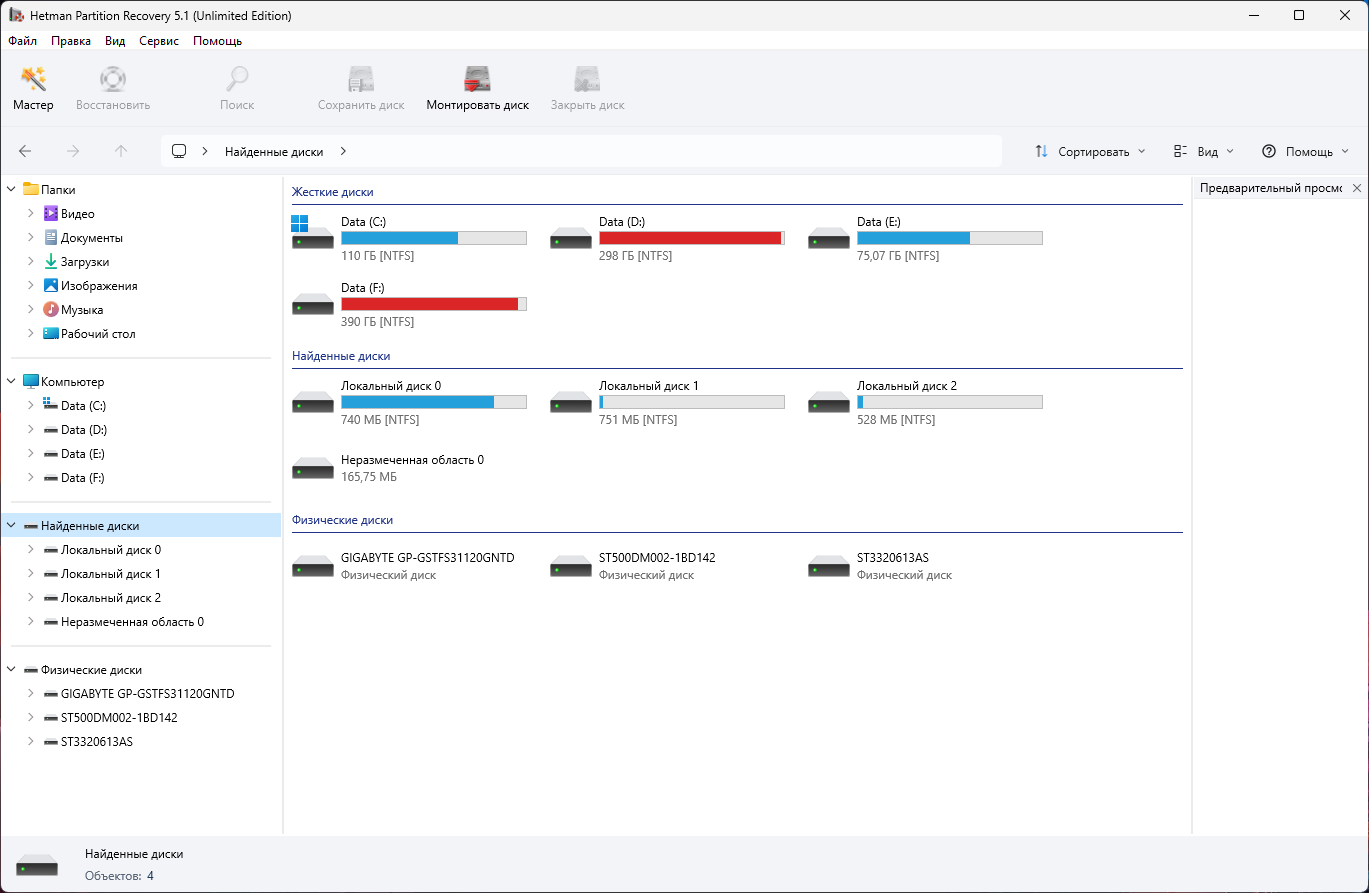Select Data (D:) in the tree
Viewport: 1369px width, 893px height.
[84, 429]
